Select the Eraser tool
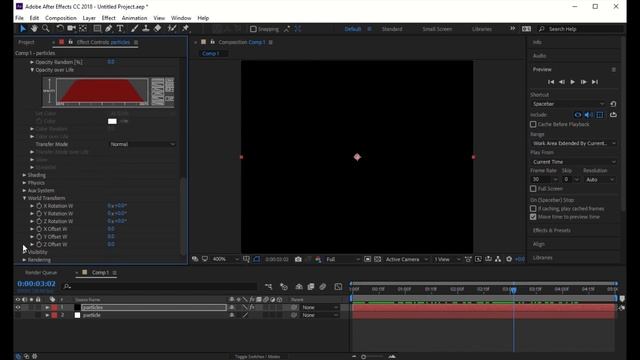Image resolution: width=640 pixels, height=360 pixels. click(x=158, y=29)
